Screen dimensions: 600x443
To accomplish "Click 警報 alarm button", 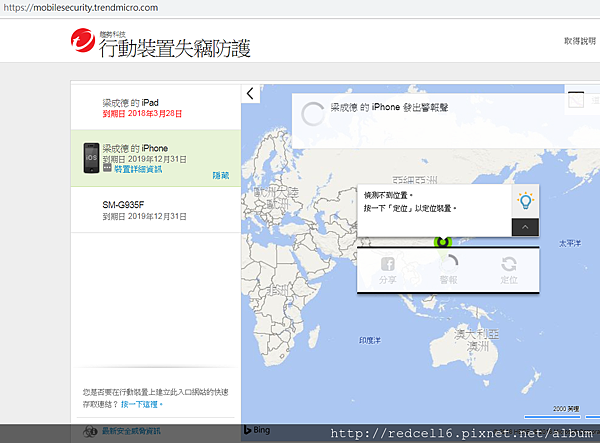I will [x=448, y=270].
